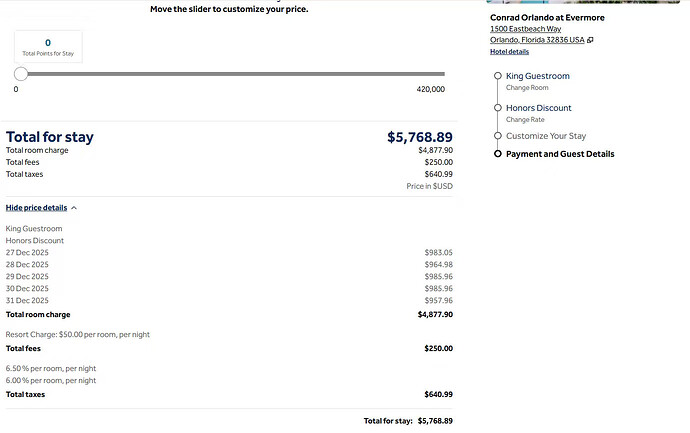Hide price details link

(37, 208)
